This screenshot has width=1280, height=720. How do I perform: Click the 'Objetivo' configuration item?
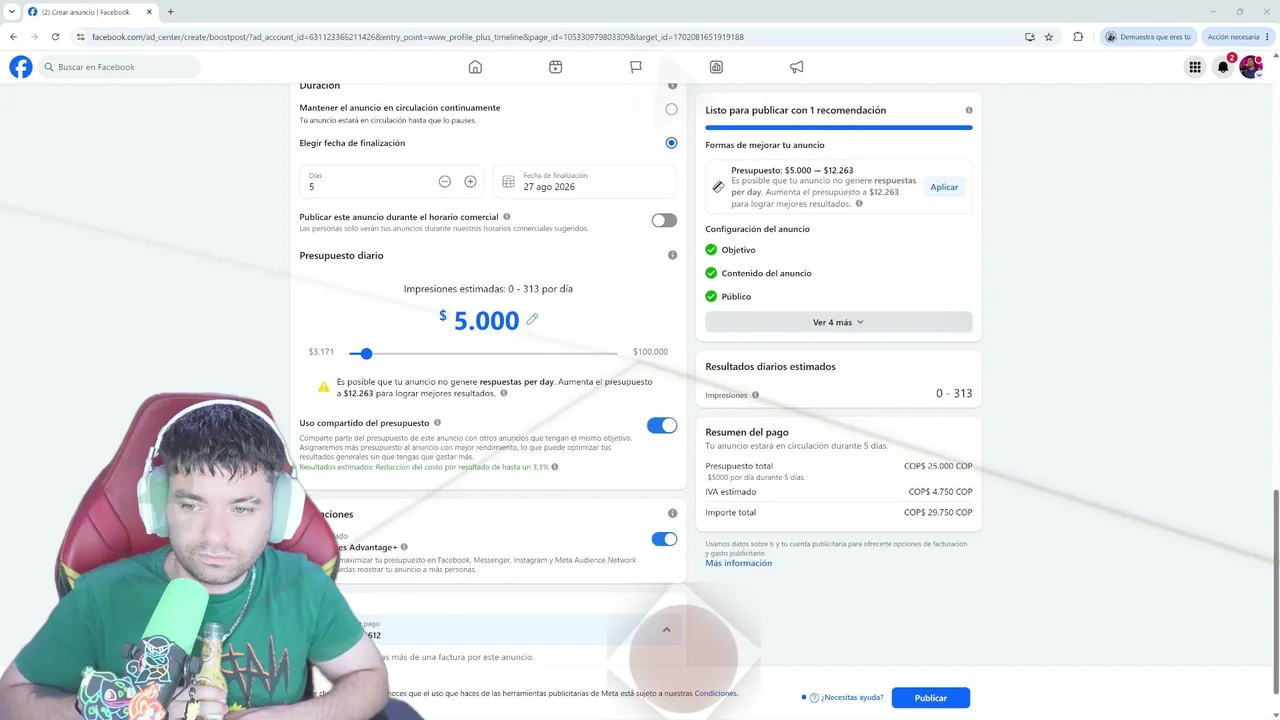click(739, 250)
